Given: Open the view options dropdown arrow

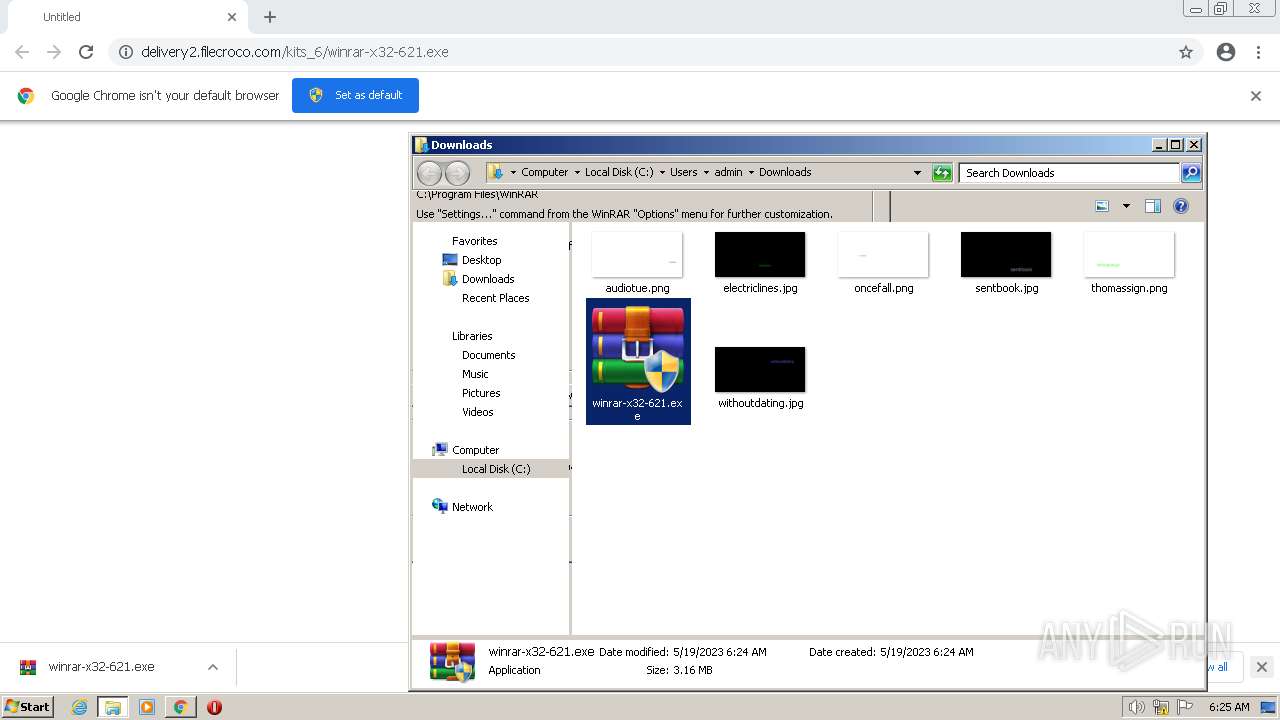Looking at the screenshot, I should (x=1126, y=206).
